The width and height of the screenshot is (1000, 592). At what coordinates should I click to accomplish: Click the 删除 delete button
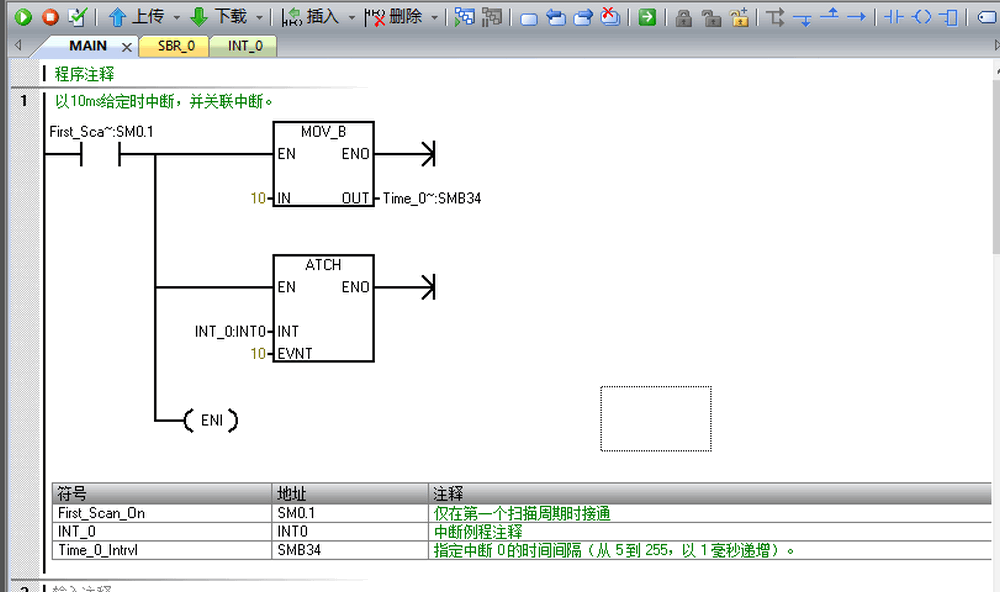point(393,17)
